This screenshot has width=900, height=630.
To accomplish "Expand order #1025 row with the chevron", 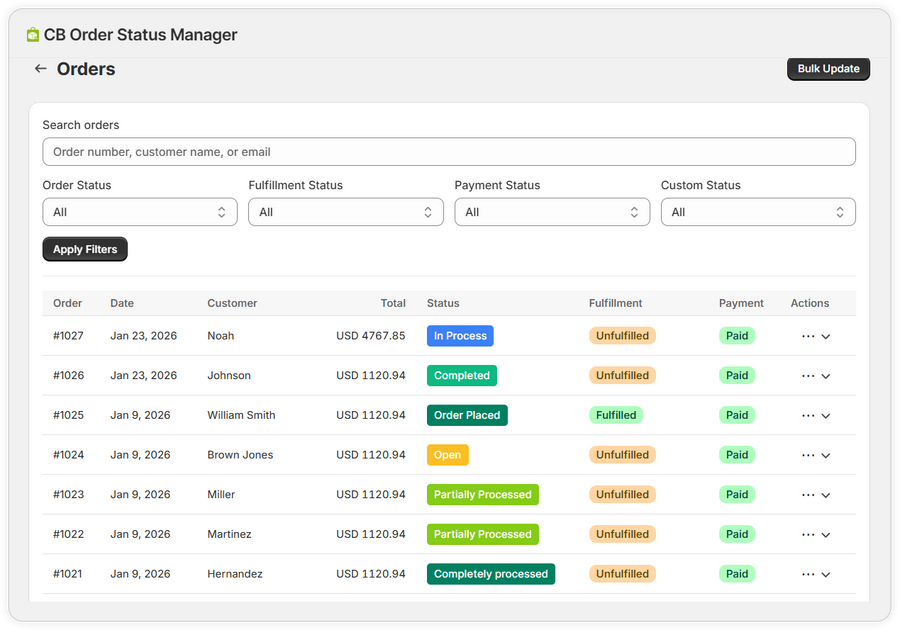I will (826, 416).
